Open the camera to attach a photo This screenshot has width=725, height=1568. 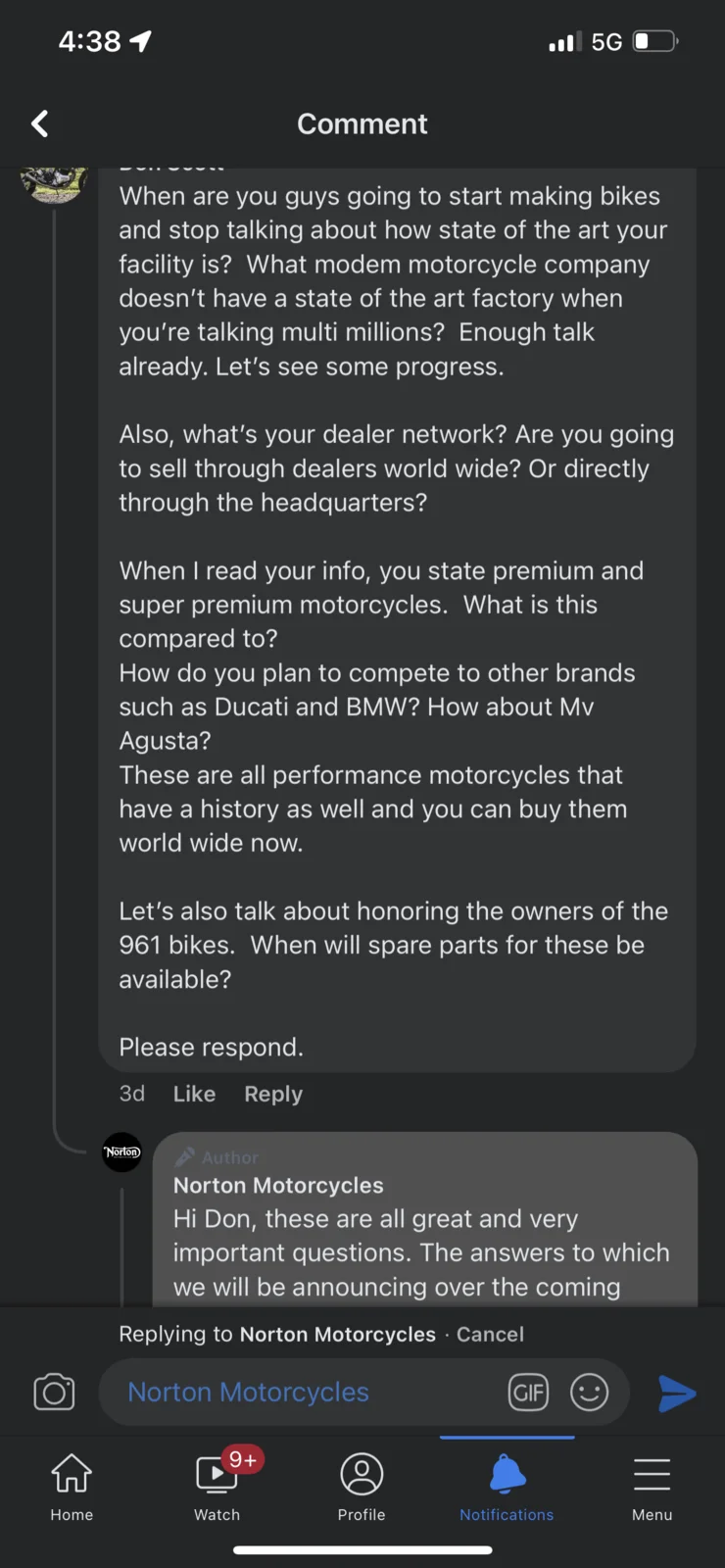coord(54,1393)
